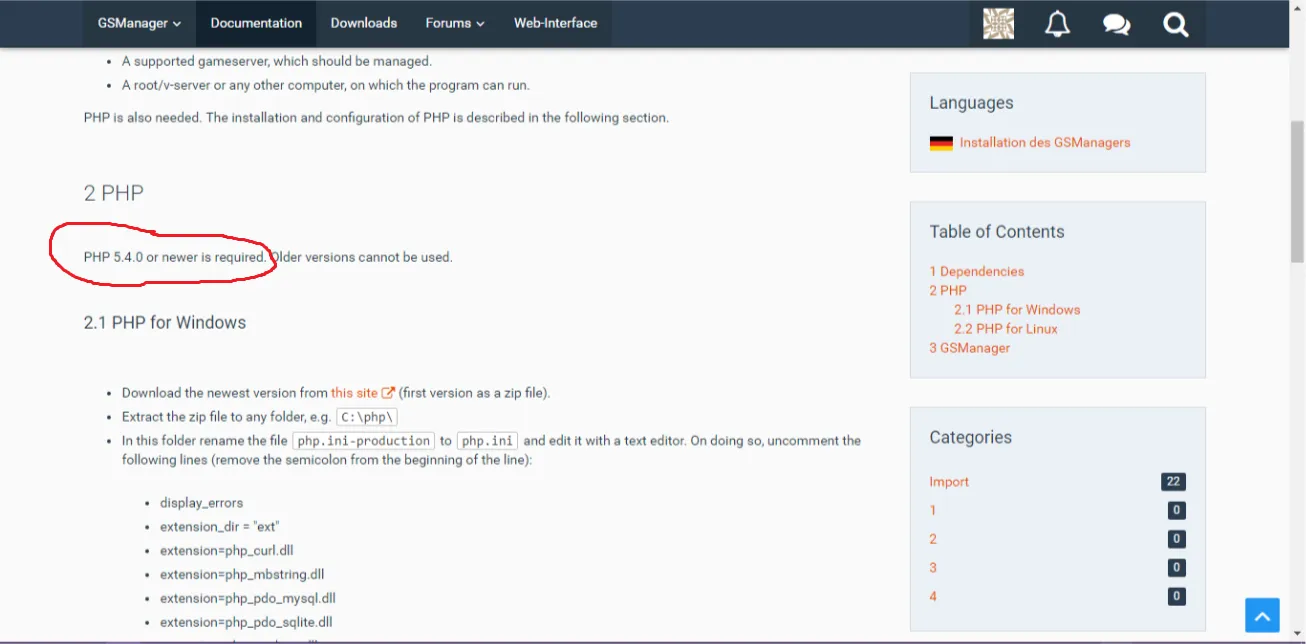Open the notifications bell icon

1057,24
